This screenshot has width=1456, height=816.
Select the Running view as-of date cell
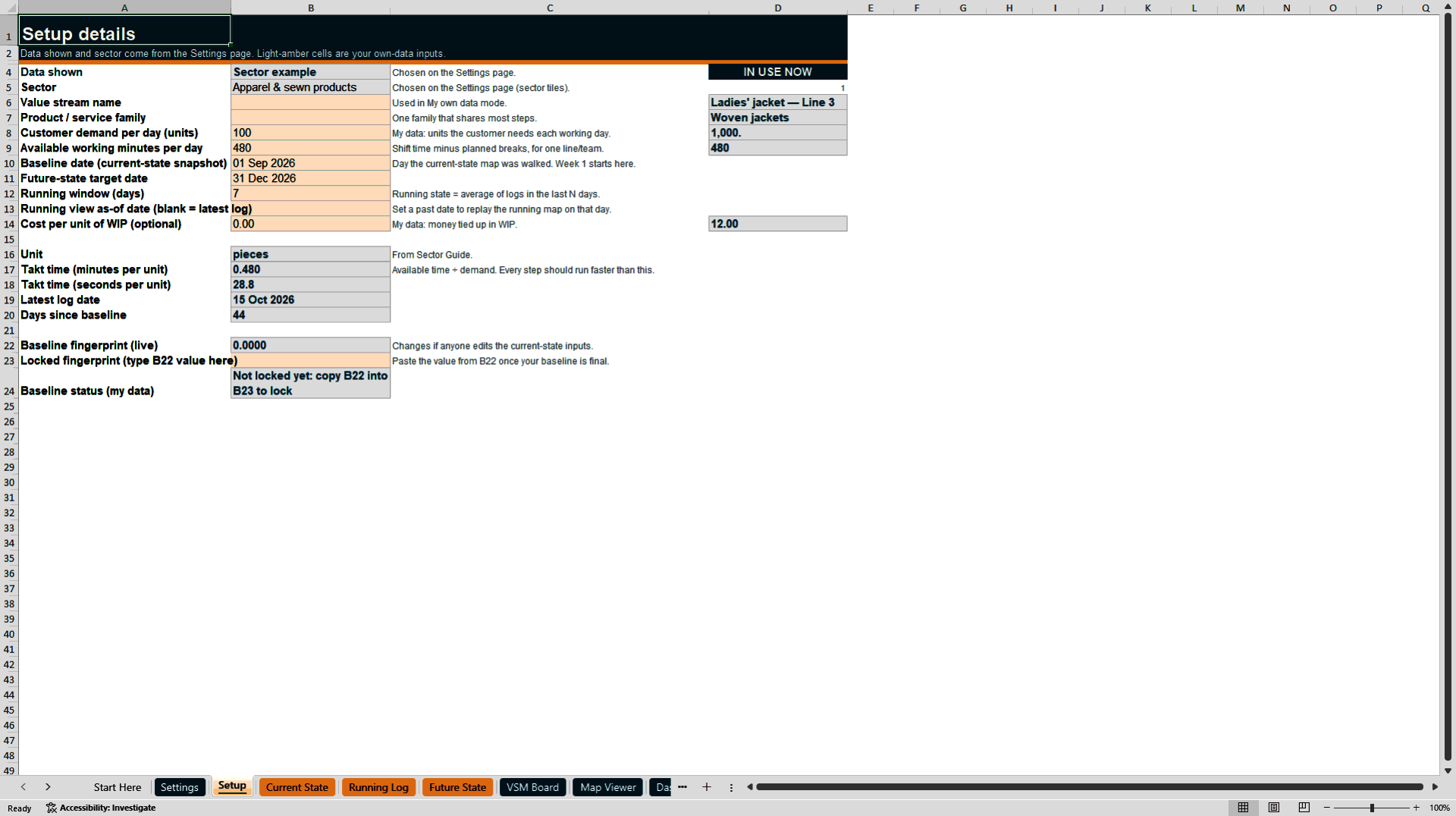(310, 209)
